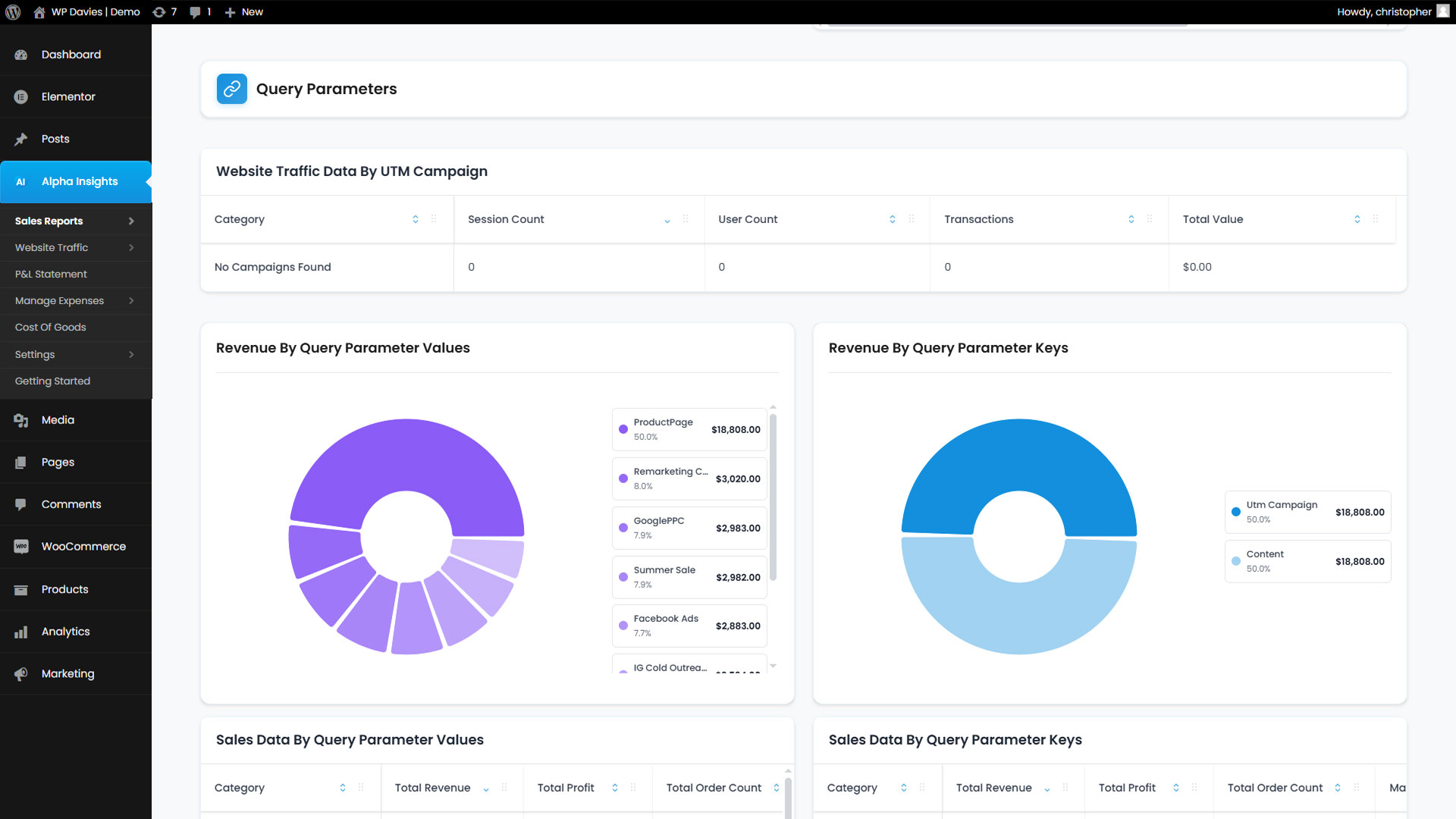Open the P&L Statement menu item

point(51,275)
